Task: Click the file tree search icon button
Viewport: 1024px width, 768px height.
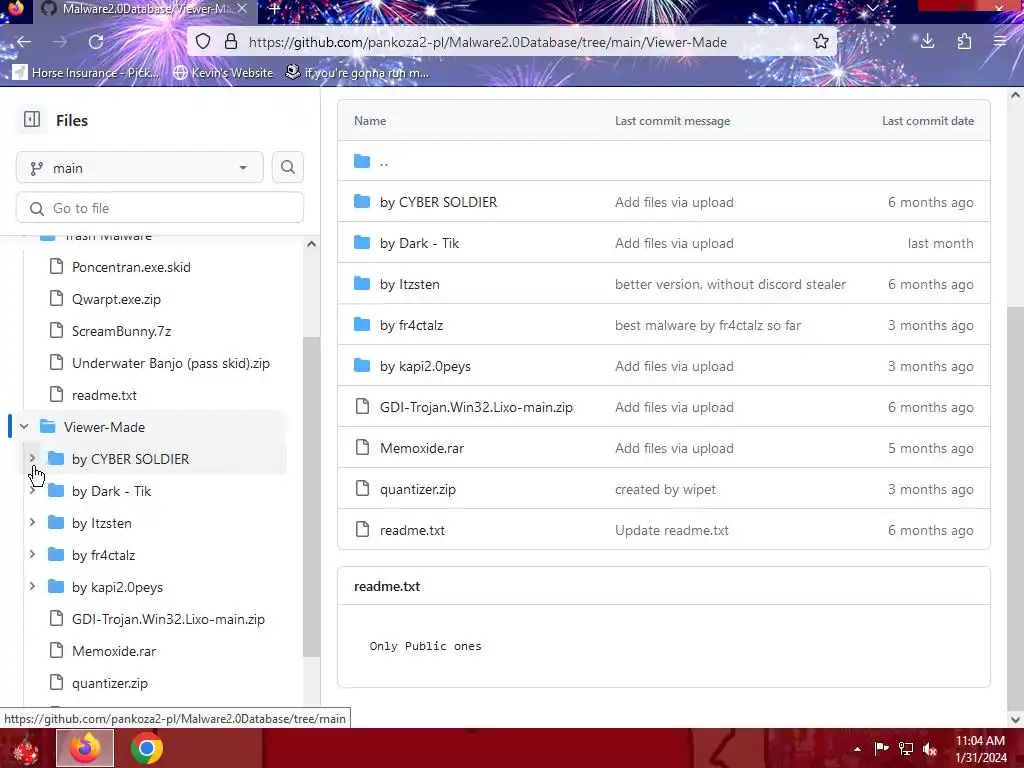Action: pyautogui.click(x=287, y=168)
